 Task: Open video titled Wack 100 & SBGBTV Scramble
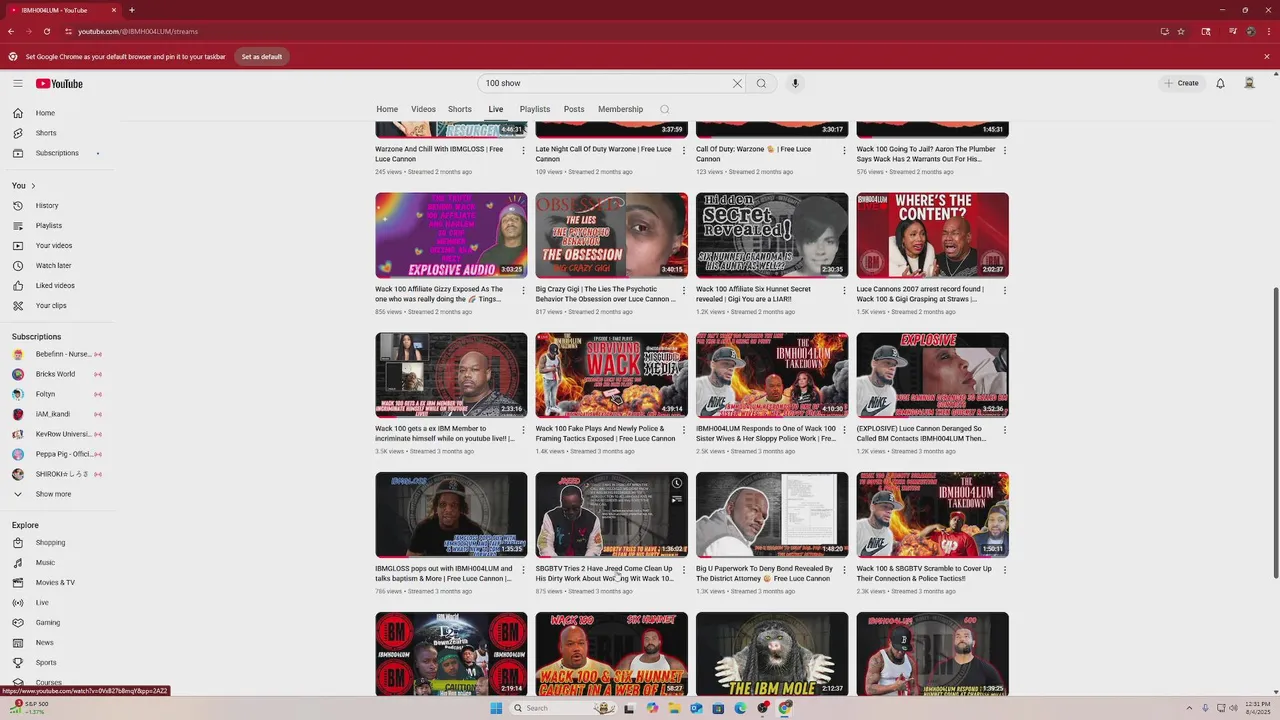pos(924,573)
